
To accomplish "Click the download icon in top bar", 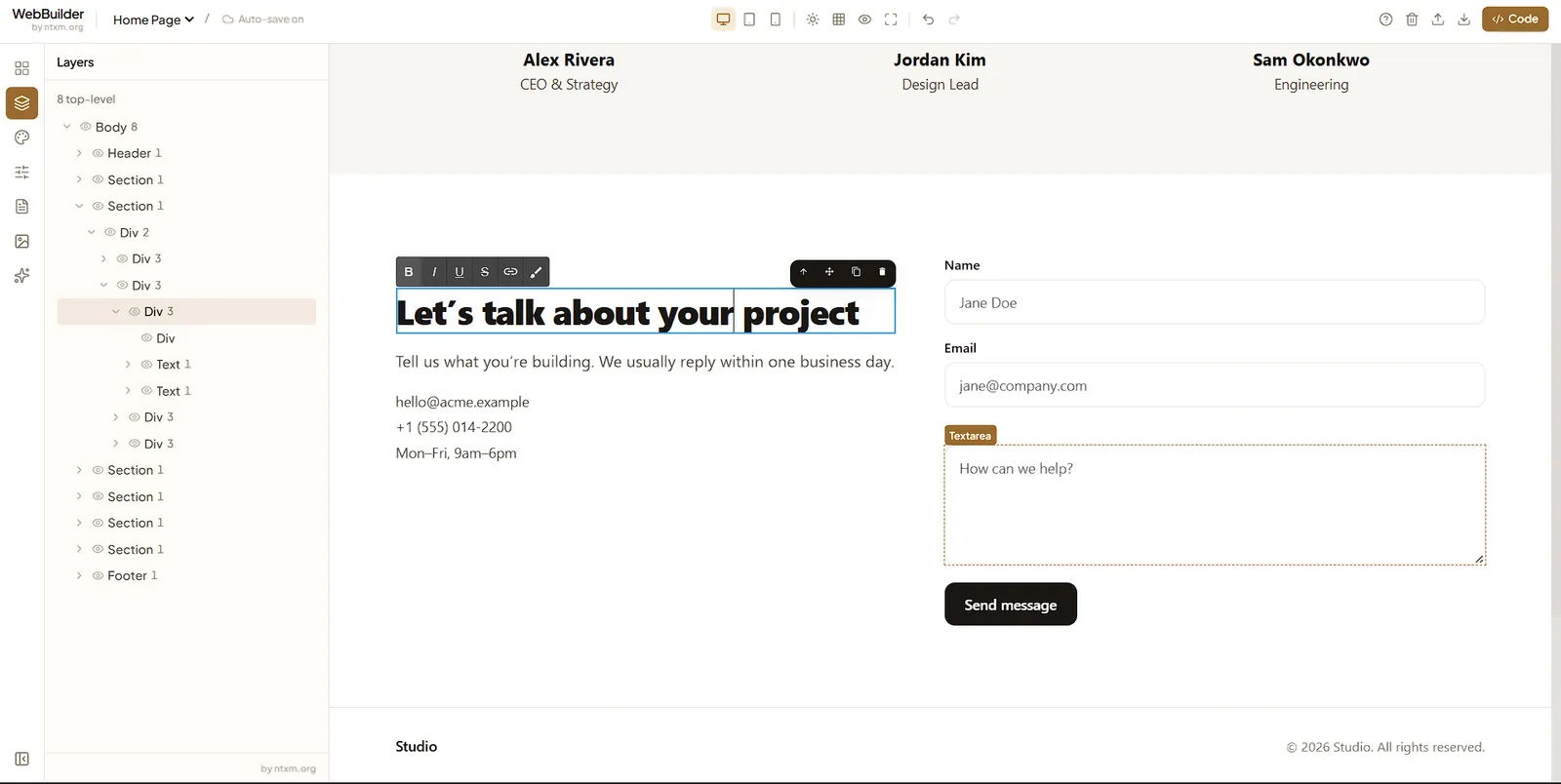I will click(1464, 20).
